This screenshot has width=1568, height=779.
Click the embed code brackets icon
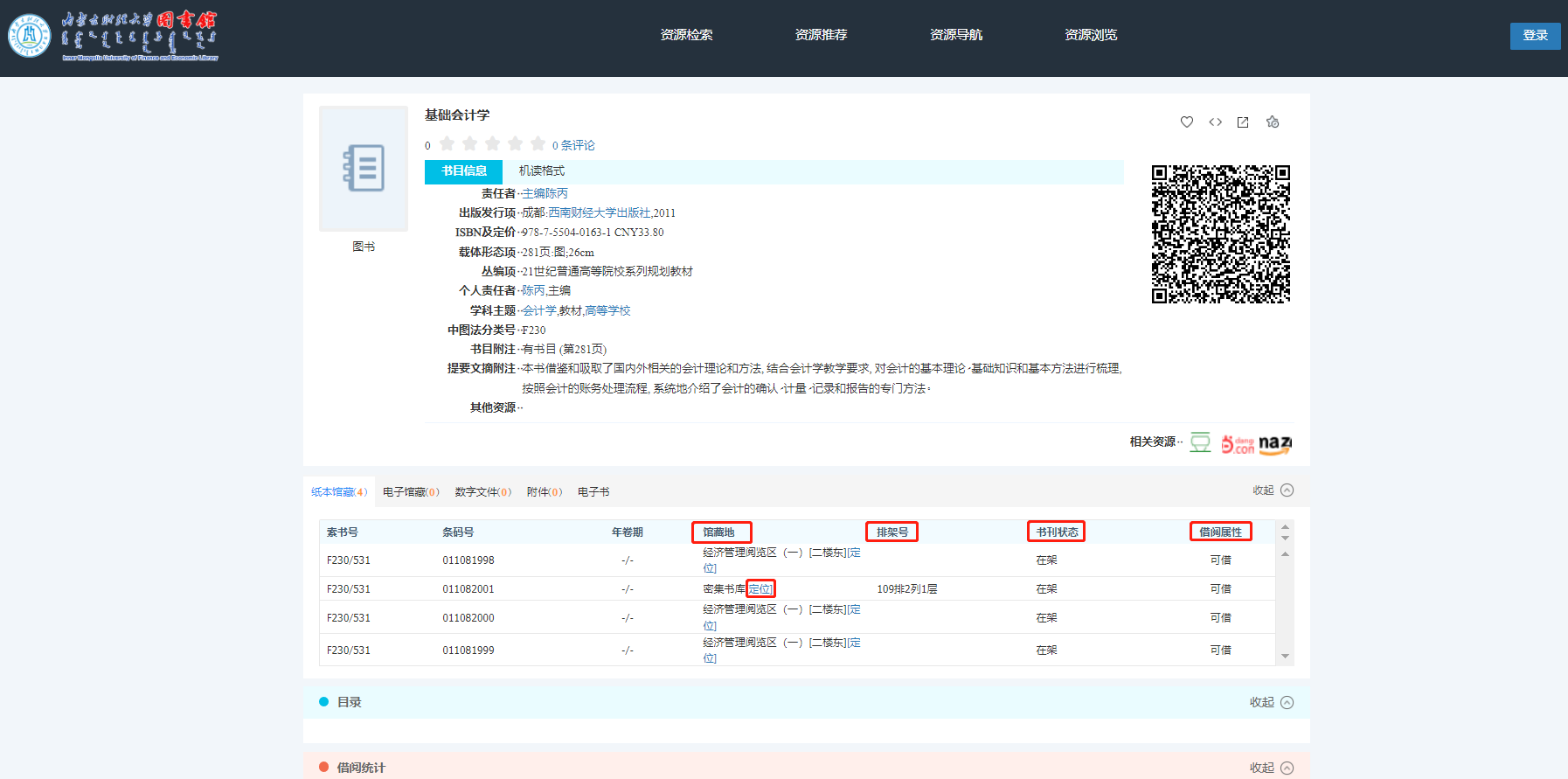tap(1215, 122)
